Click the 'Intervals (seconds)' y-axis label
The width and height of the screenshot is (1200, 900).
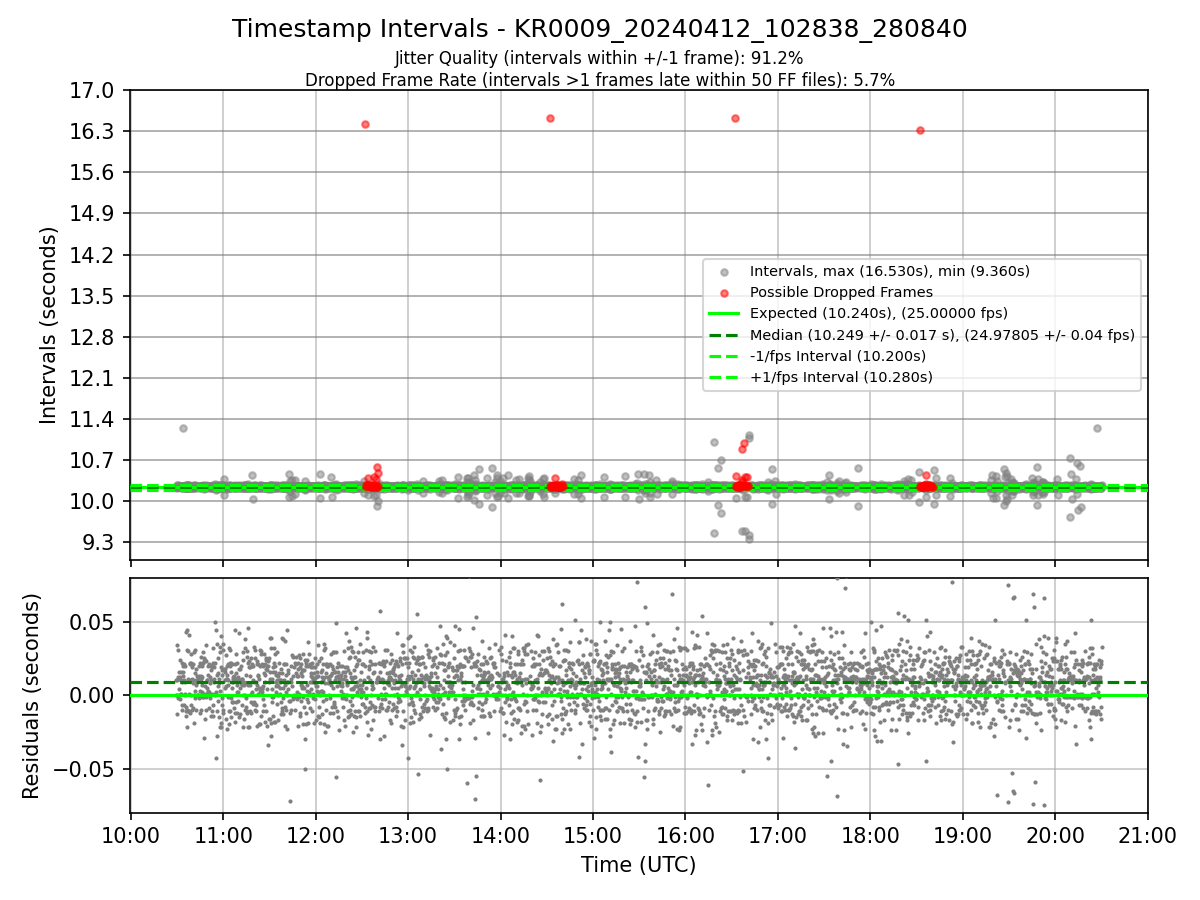pos(49,325)
